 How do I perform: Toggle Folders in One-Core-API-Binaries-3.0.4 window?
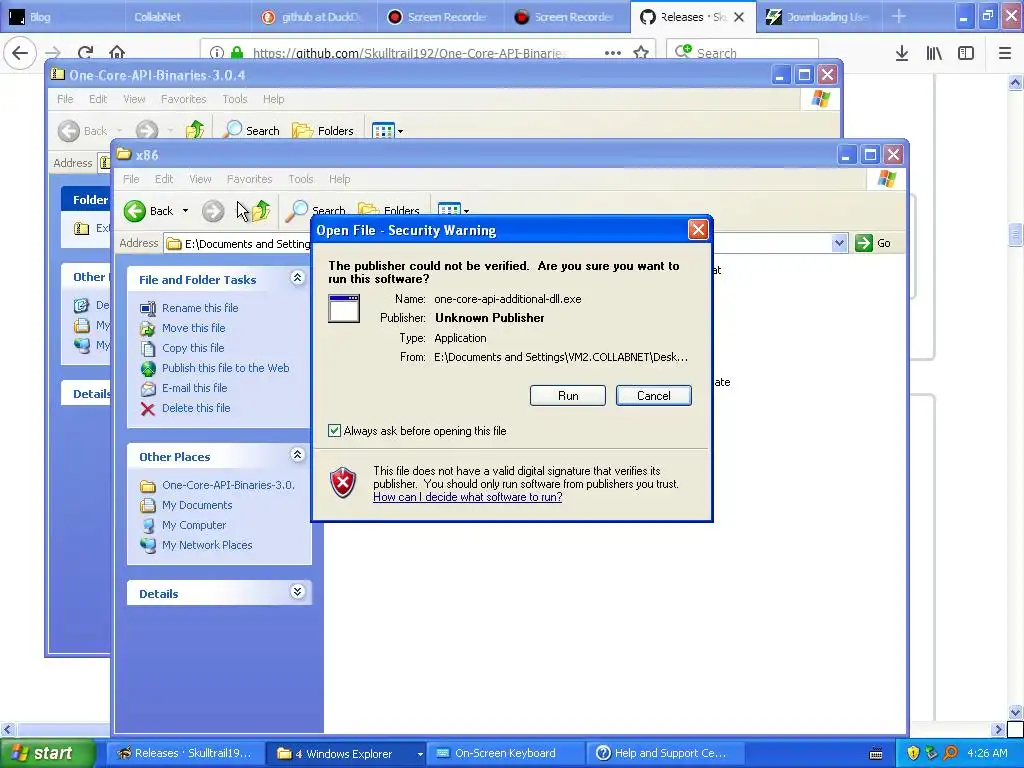tap(323, 131)
